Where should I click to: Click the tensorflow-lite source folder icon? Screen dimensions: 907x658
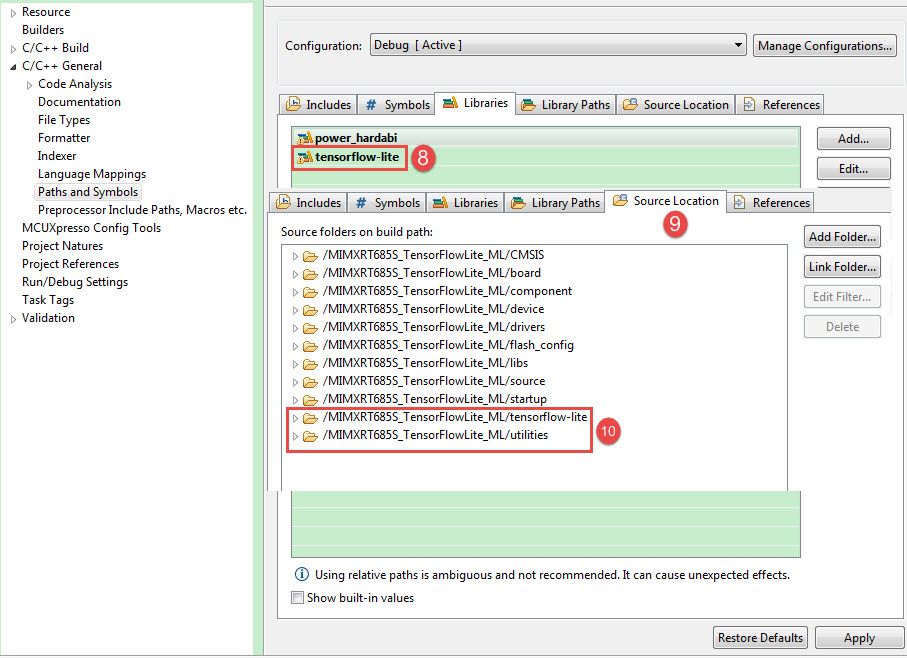point(311,417)
